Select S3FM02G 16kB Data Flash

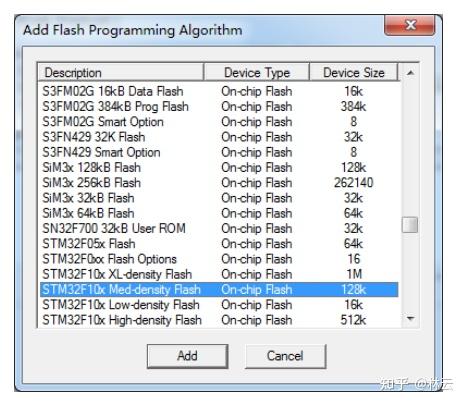coord(219,91)
